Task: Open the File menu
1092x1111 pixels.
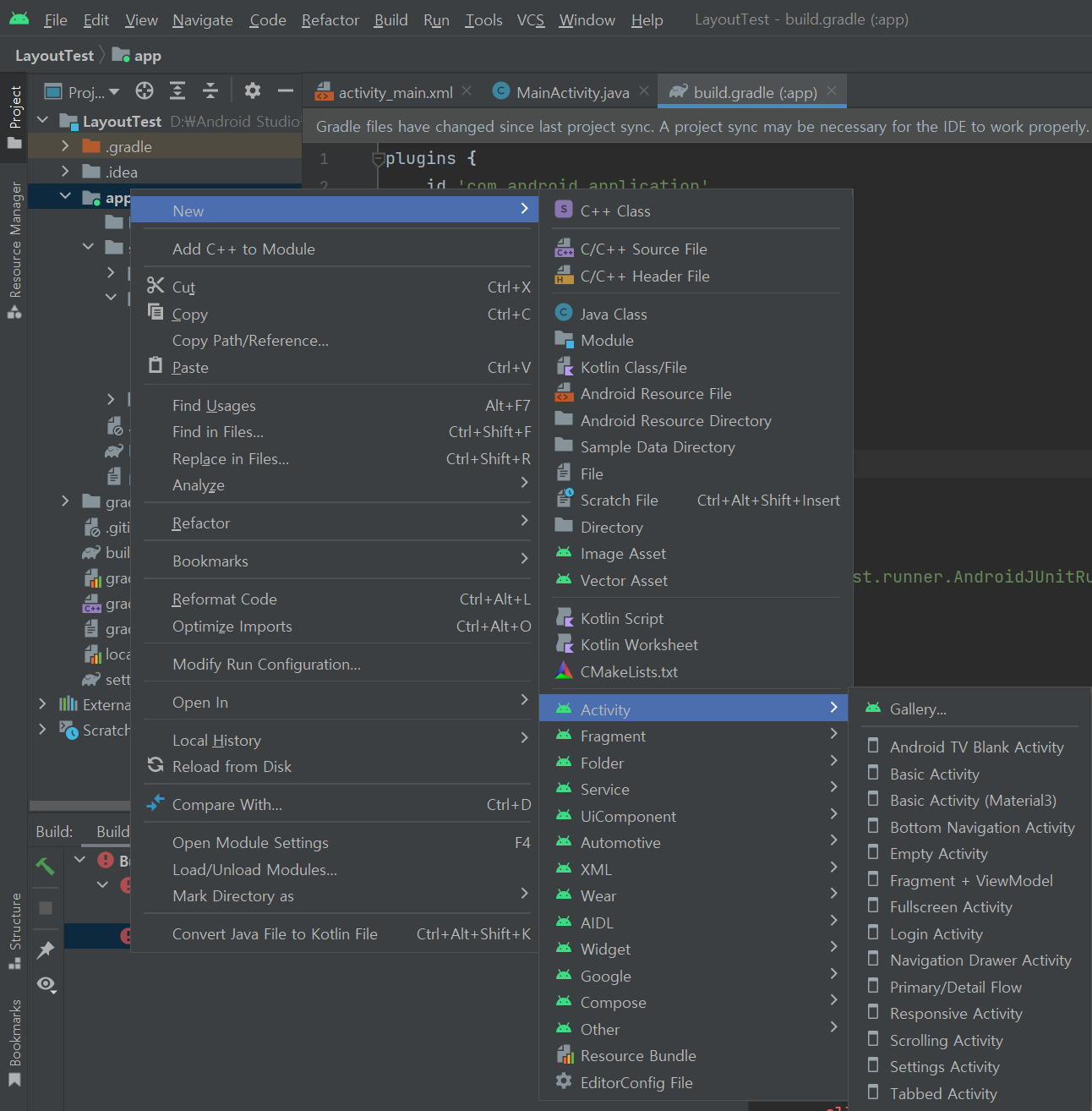Action: tap(55, 19)
